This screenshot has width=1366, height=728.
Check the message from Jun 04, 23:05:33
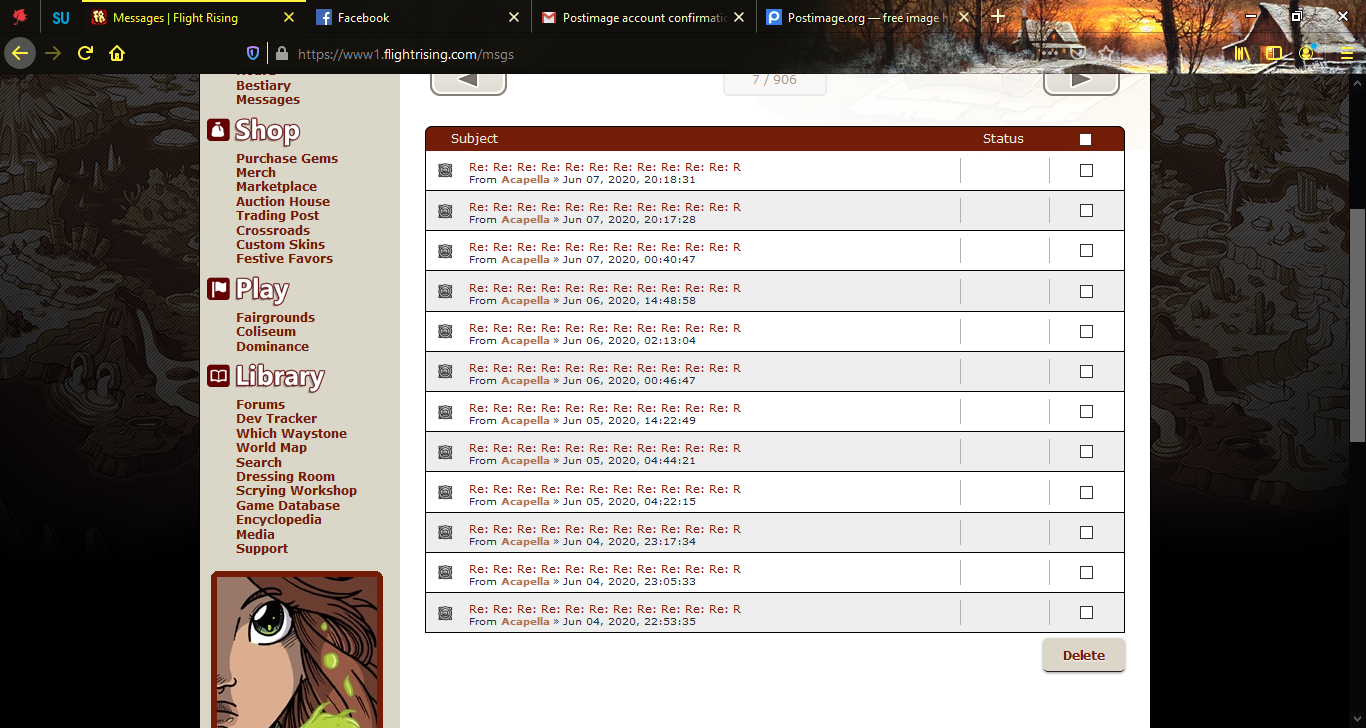[1086, 573]
